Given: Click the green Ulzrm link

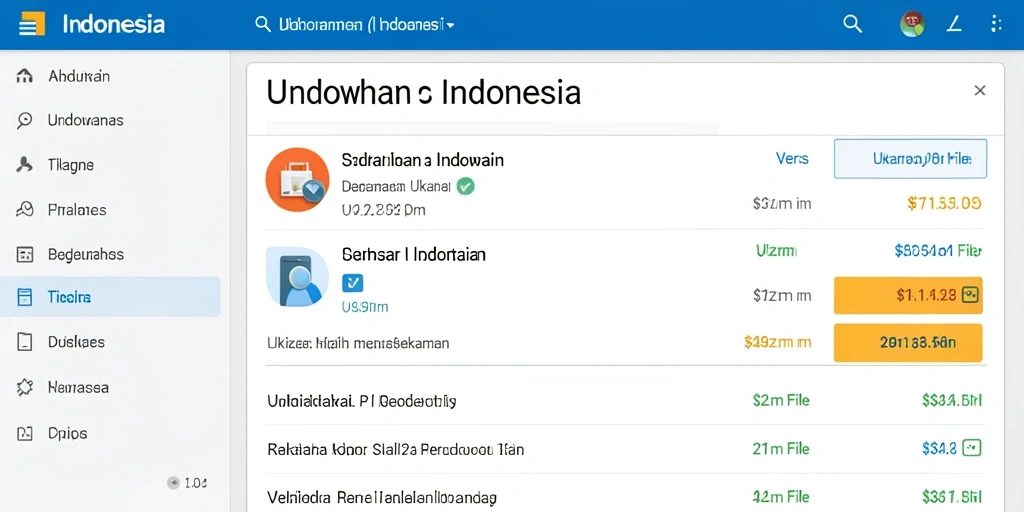Looking at the screenshot, I should coord(776,250).
